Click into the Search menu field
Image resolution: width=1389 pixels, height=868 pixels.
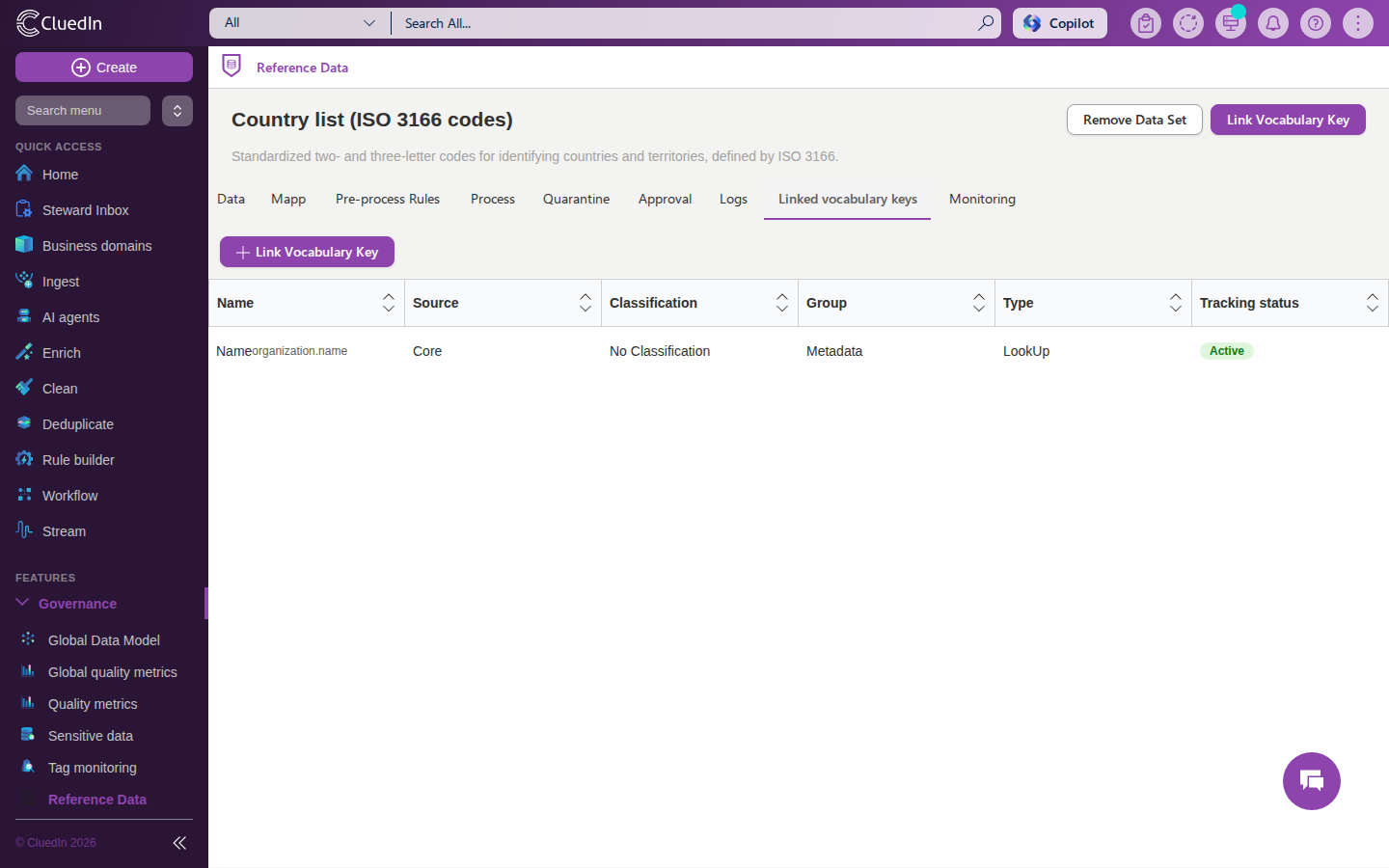click(x=83, y=111)
